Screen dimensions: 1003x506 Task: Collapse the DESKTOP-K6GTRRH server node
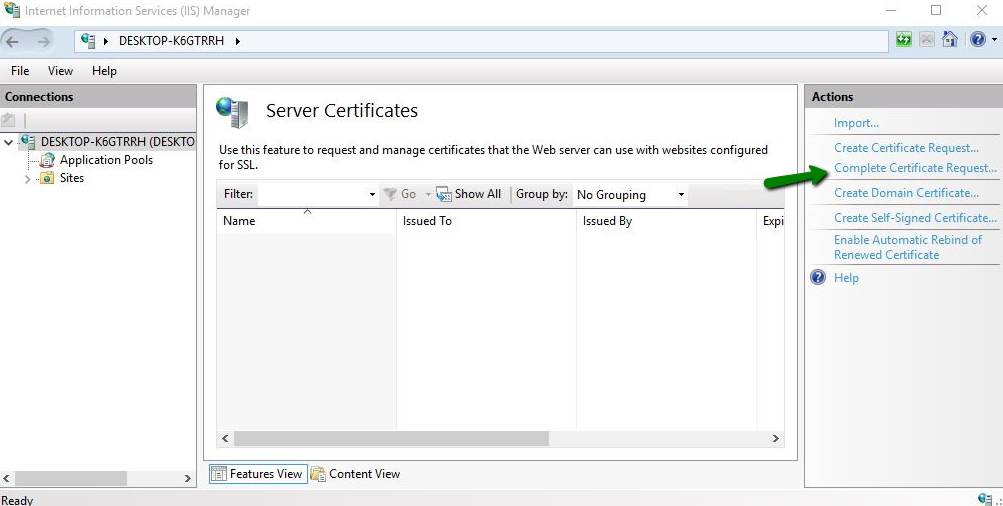[x=9, y=142]
